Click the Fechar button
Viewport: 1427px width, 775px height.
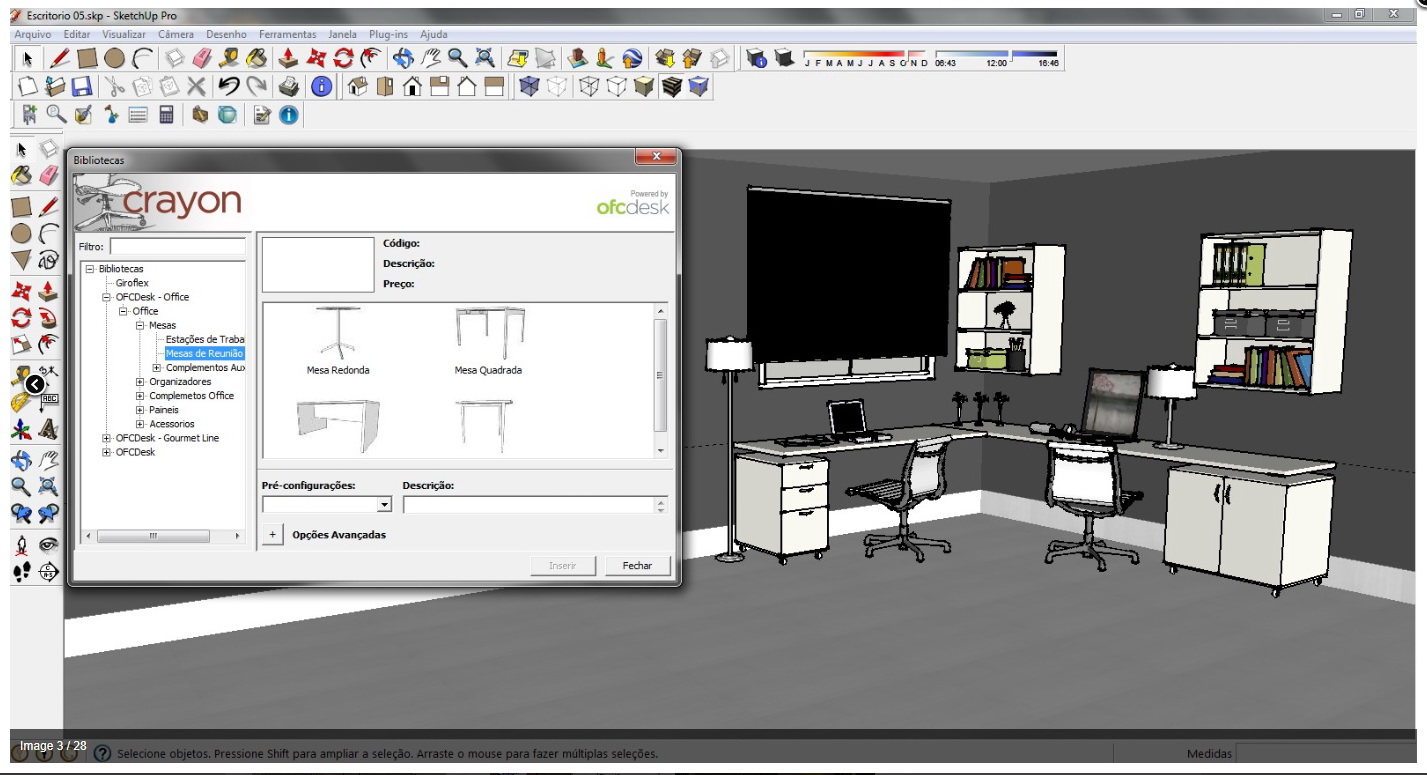coord(636,565)
